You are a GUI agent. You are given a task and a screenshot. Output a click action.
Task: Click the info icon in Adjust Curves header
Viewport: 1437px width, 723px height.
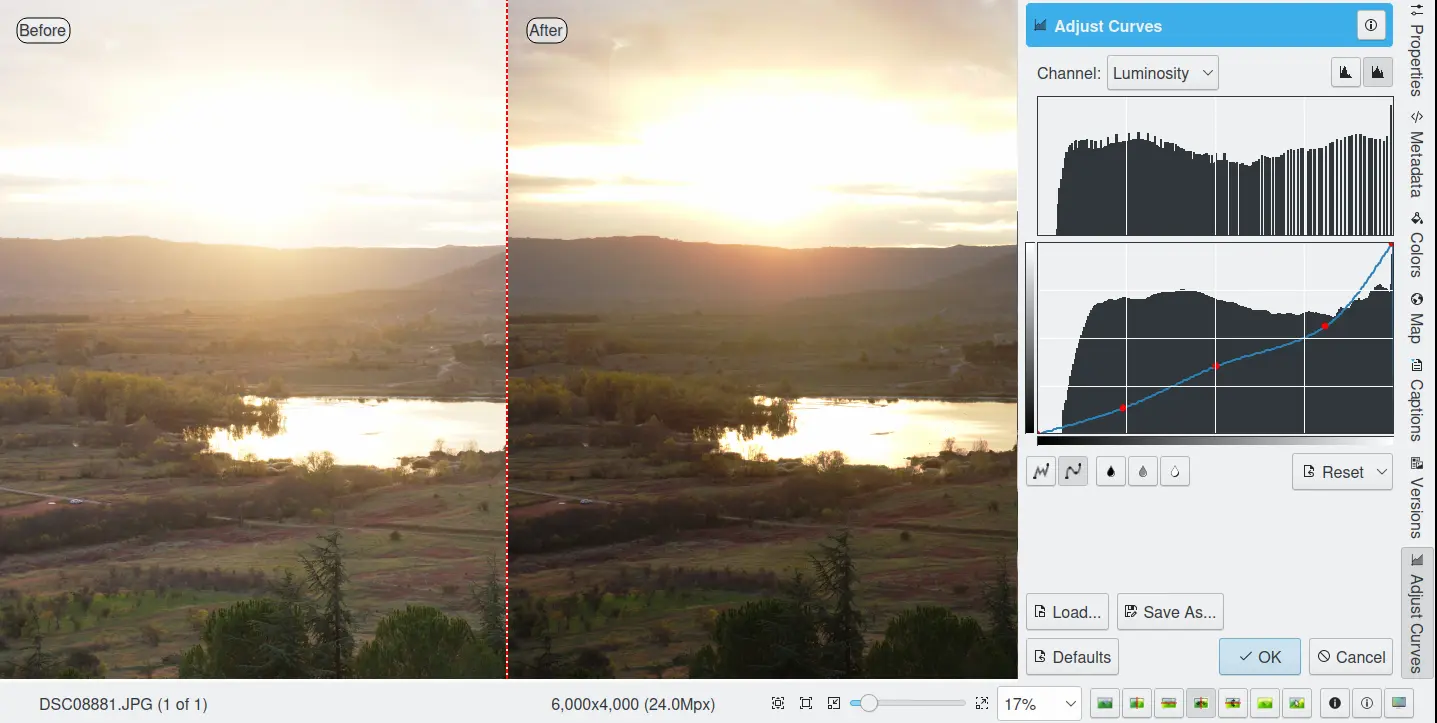pos(1371,26)
